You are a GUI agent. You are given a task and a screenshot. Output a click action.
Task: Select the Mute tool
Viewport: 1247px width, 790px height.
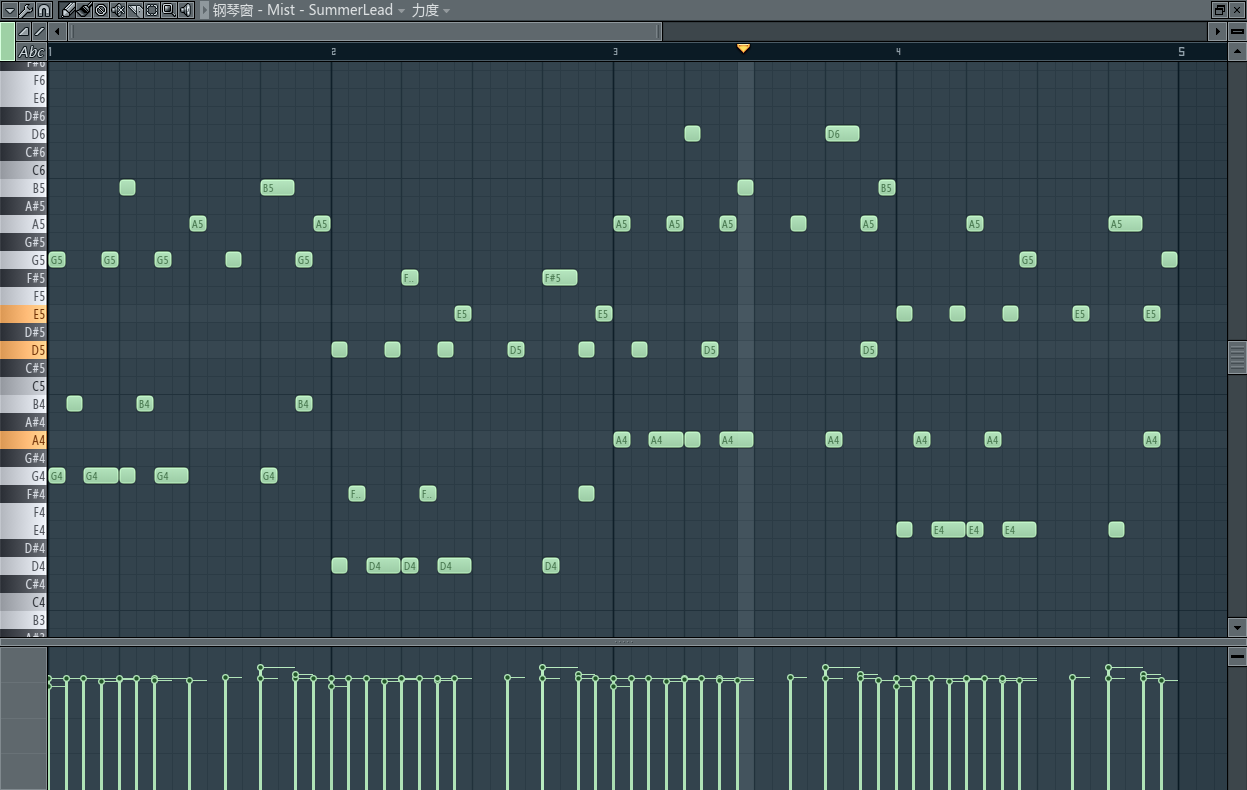point(118,10)
